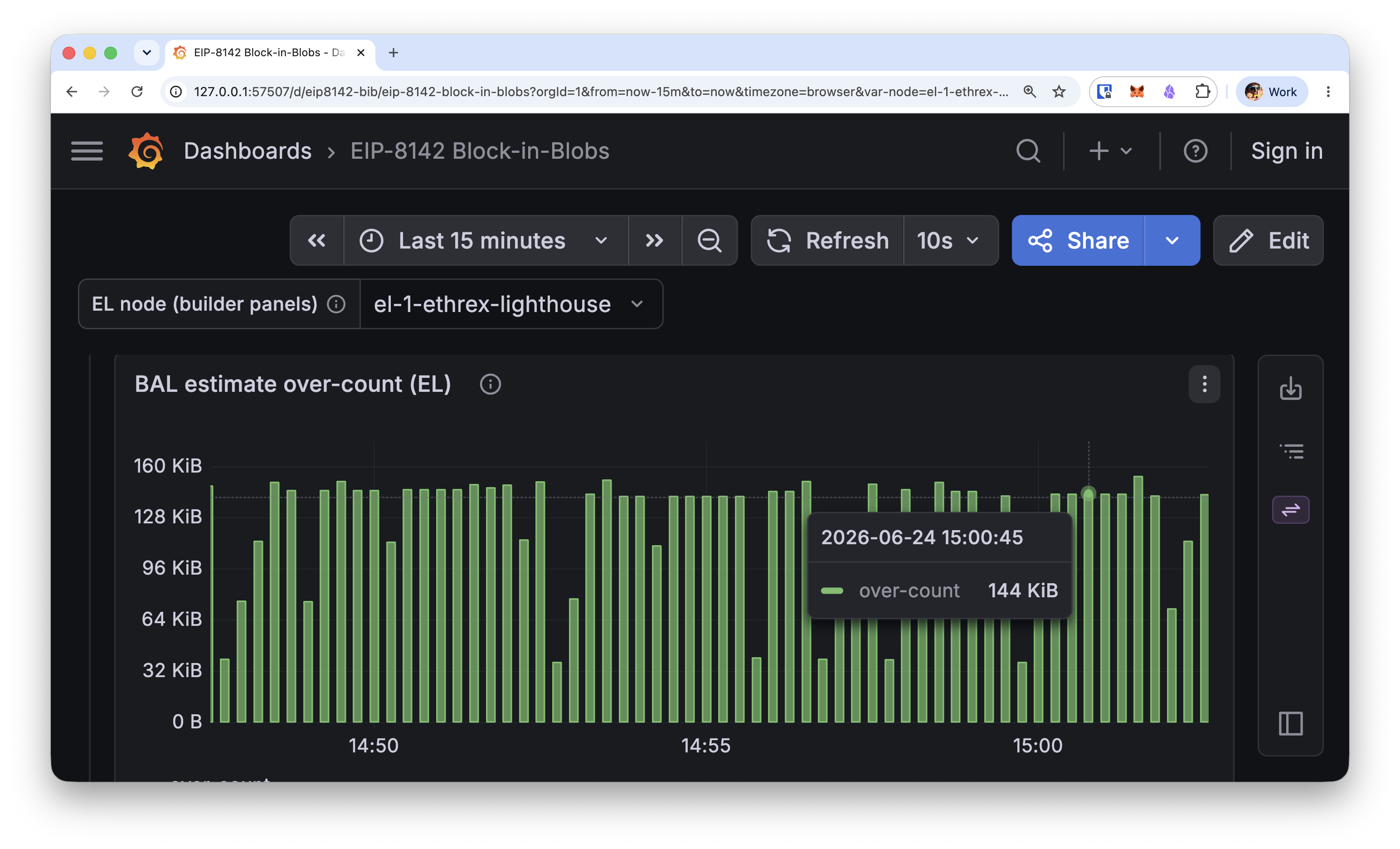Screen dimensions: 1400x849
Task: Open the help question mark menu
Action: [1196, 151]
